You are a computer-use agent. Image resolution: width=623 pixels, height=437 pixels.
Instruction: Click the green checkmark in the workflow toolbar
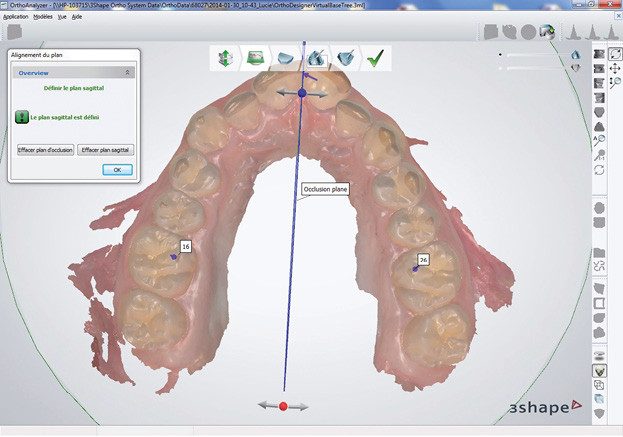(377, 58)
